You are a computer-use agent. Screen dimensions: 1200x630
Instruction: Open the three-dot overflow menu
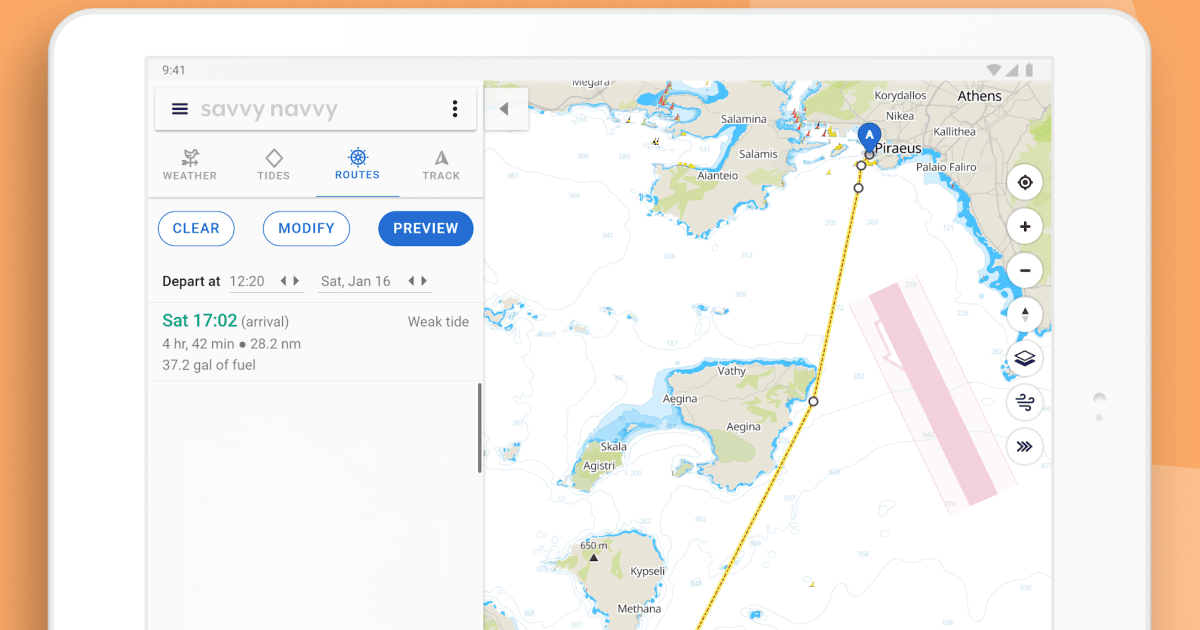tap(455, 108)
